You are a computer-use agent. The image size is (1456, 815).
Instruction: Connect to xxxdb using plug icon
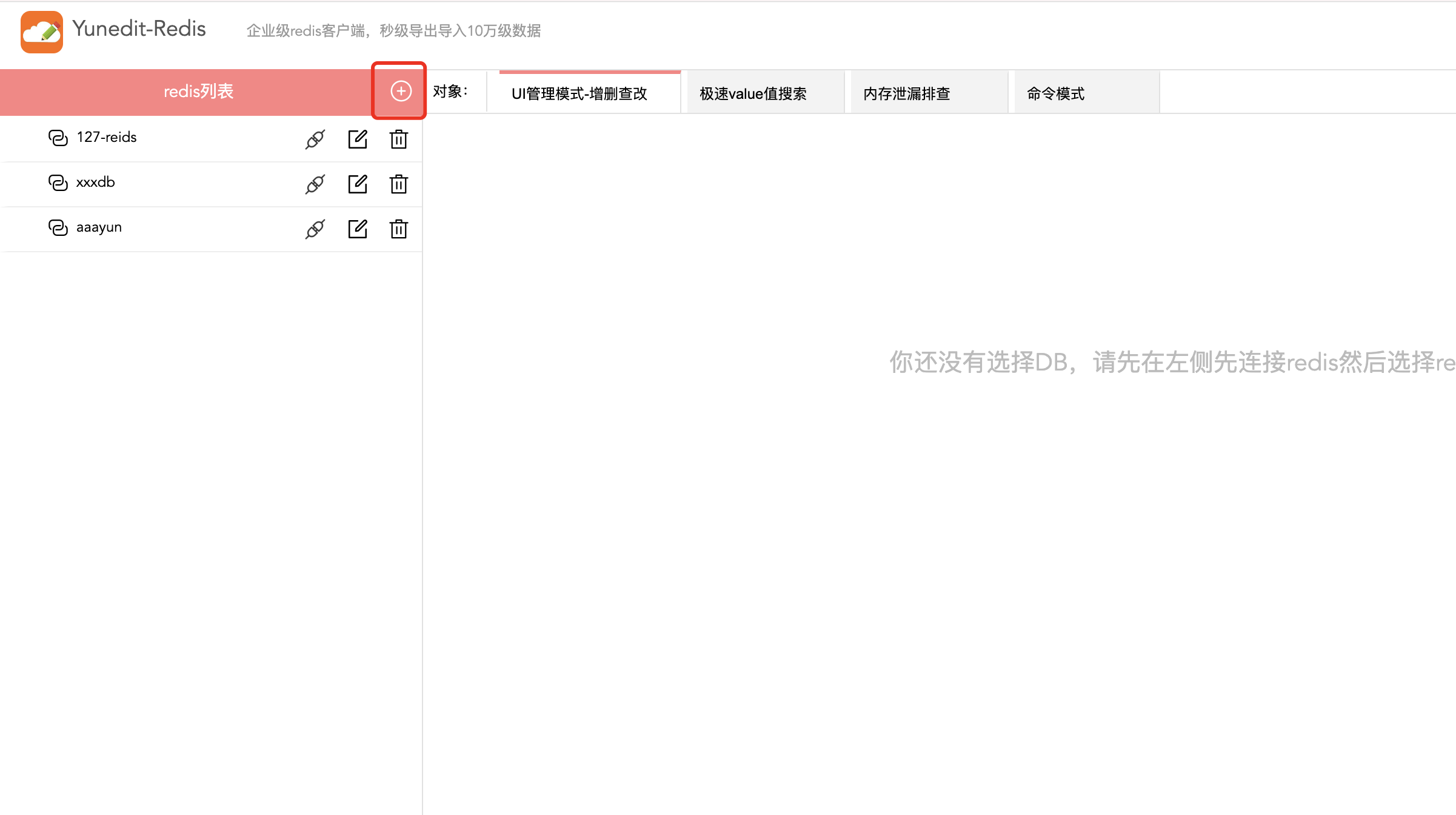[315, 184]
